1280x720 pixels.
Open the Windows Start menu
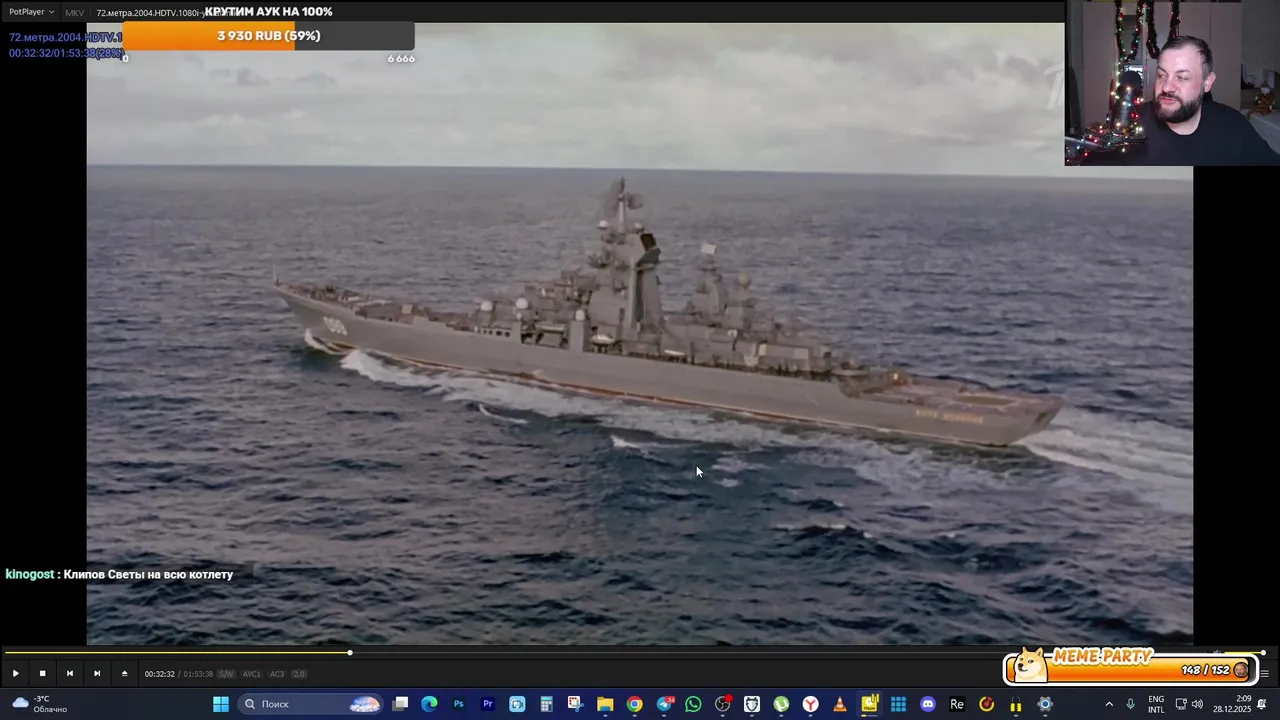click(x=221, y=704)
